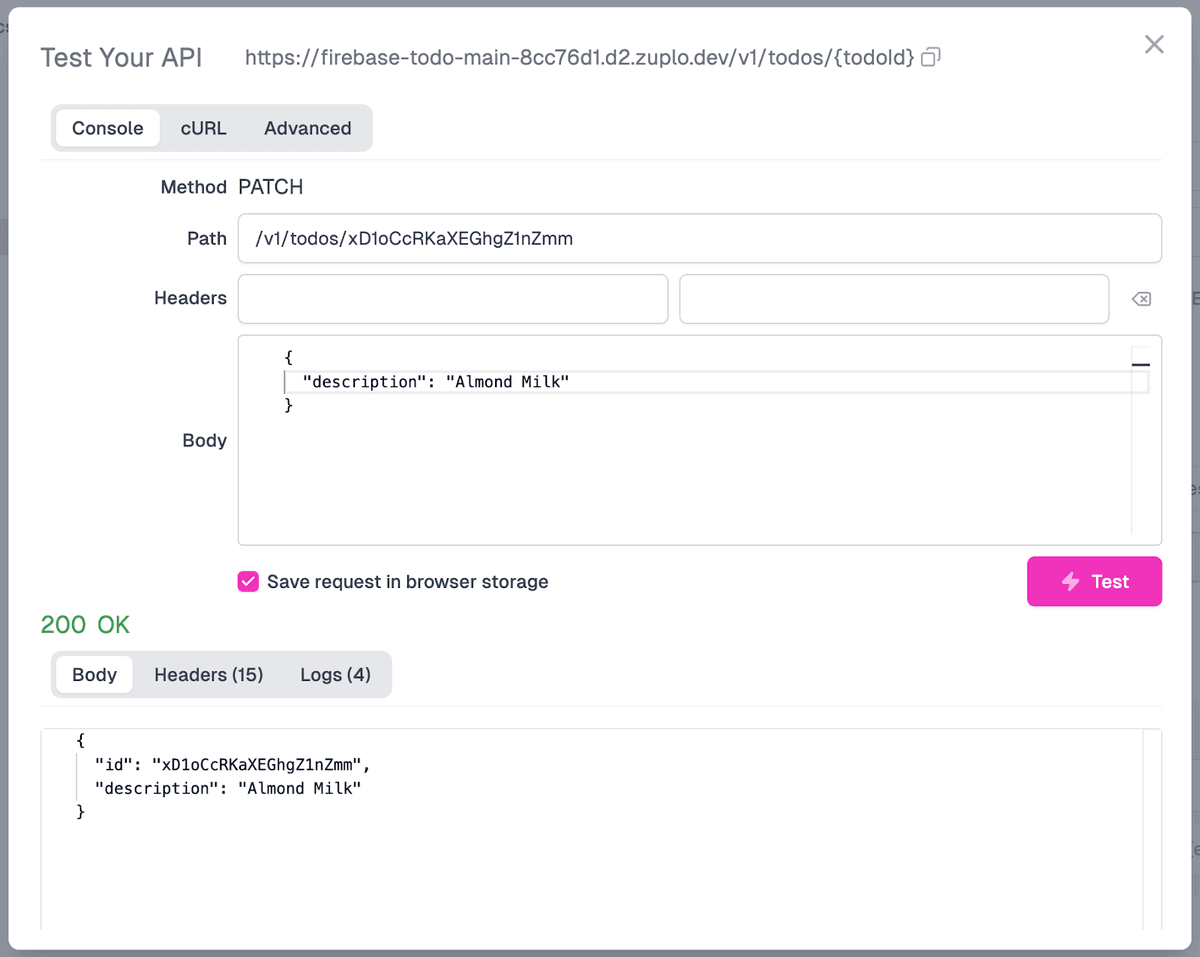Screen dimensions: 1200x957
Task: Click the id line in response JSON
Action: click(x=232, y=764)
